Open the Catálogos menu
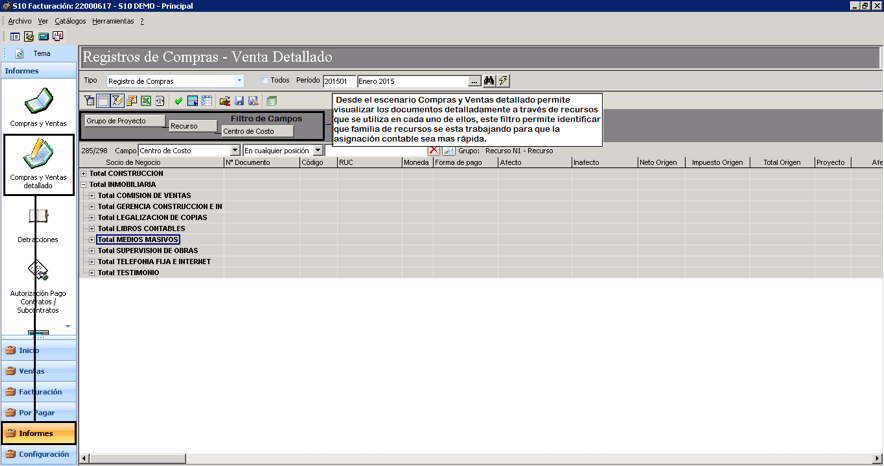Image resolution: width=884 pixels, height=466 pixels. (x=70, y=21)
